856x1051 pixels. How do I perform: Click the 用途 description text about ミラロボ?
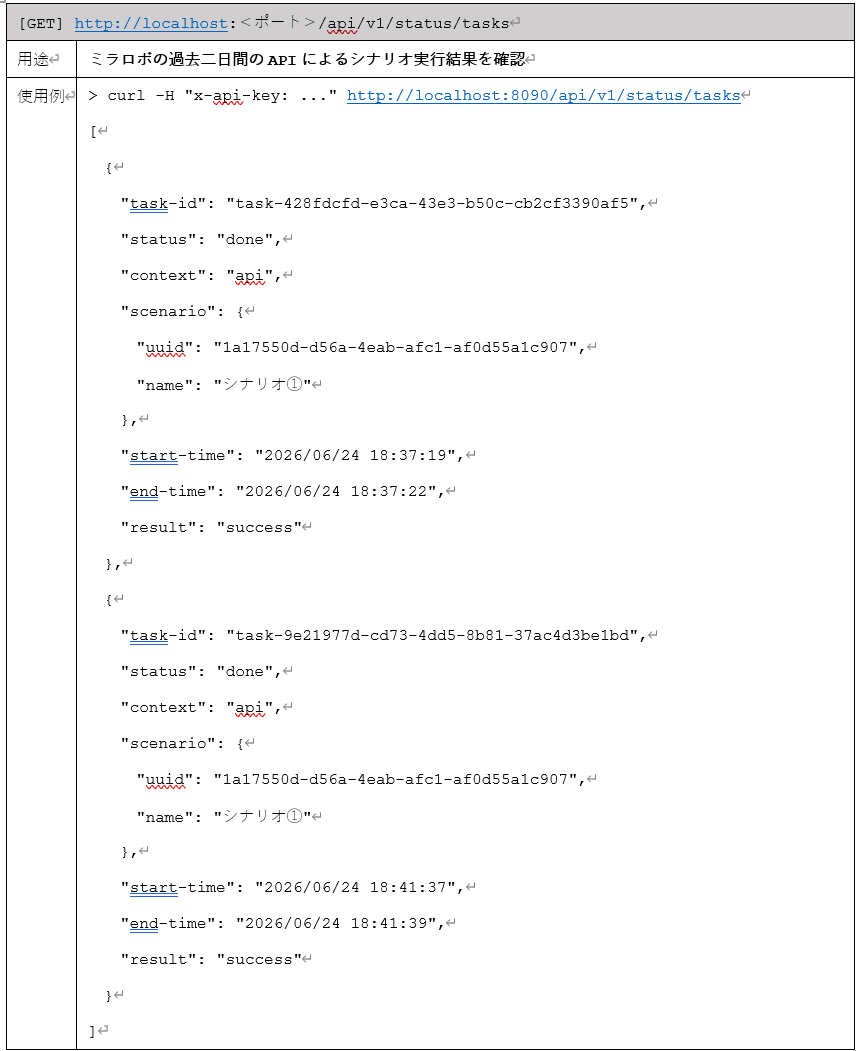307,60
